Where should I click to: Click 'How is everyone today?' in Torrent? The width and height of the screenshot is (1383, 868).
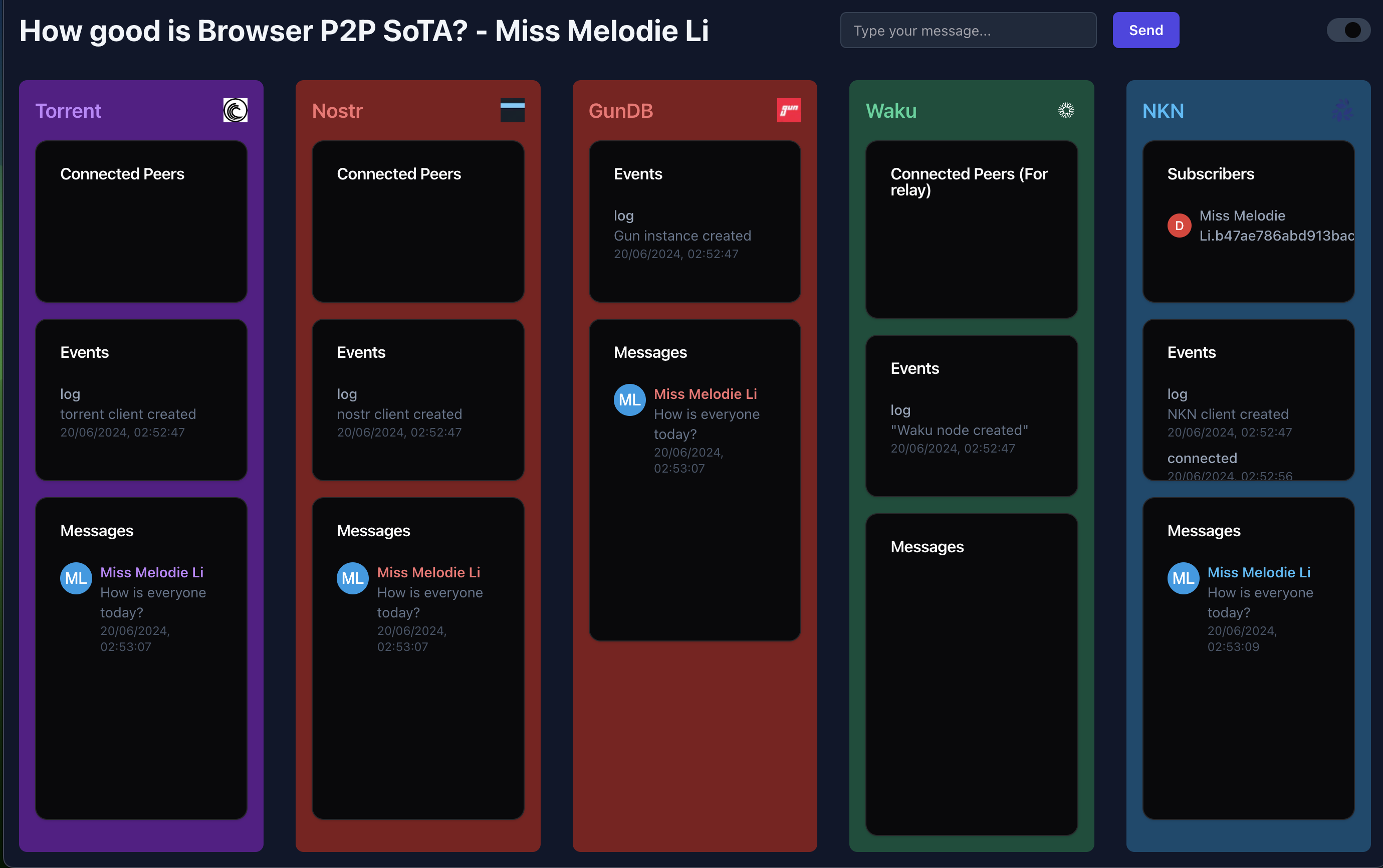click(x=153, y=602)
